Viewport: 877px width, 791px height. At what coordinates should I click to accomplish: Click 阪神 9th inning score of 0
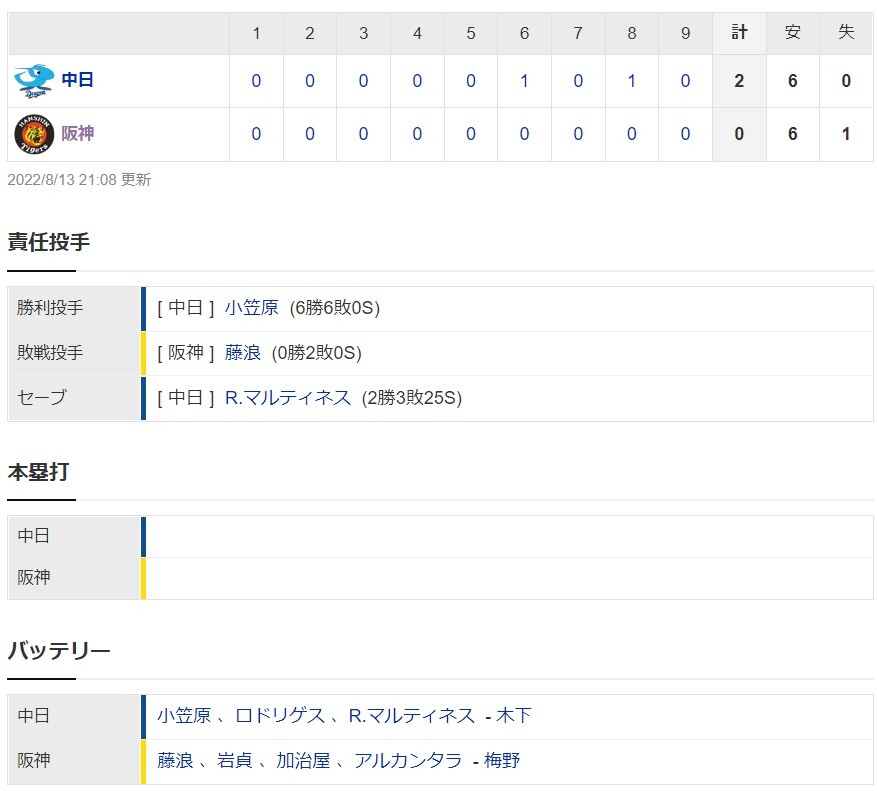(685, 134)
